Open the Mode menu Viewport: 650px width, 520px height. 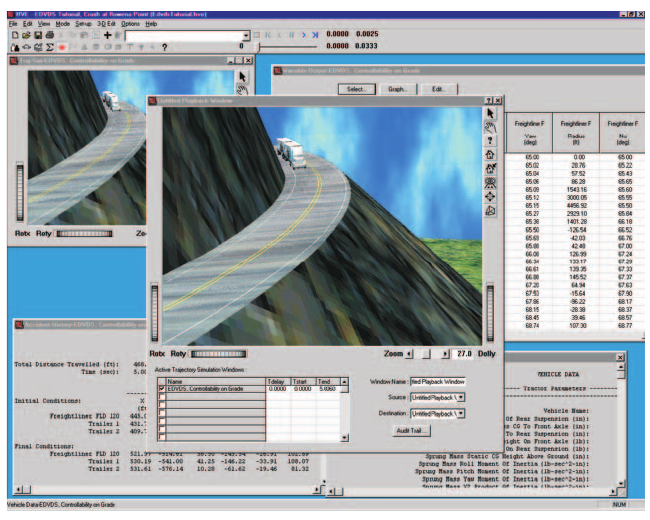[63, 24]
